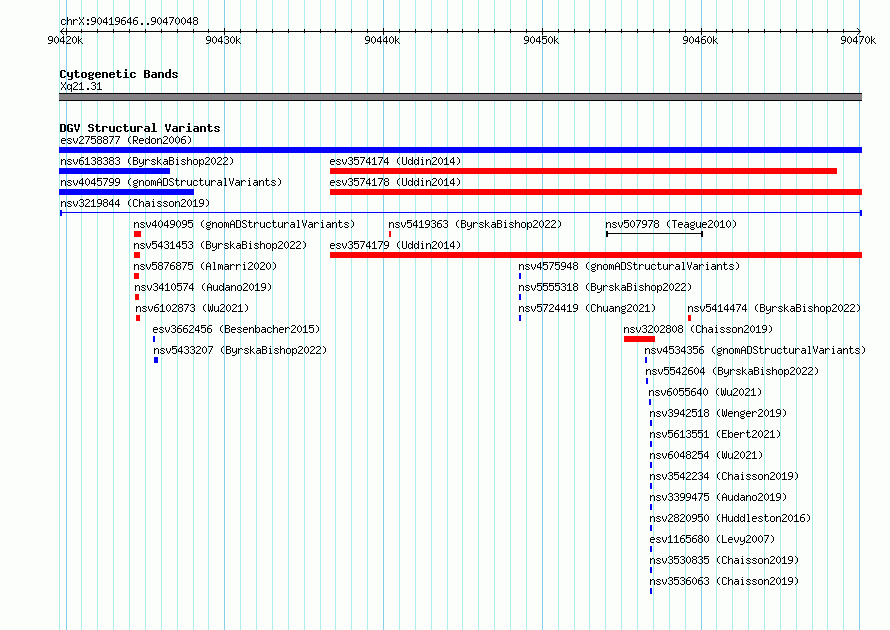Click red bar of esv3574179
Viewport: 890px width, 630px height.
pos(596,255)
